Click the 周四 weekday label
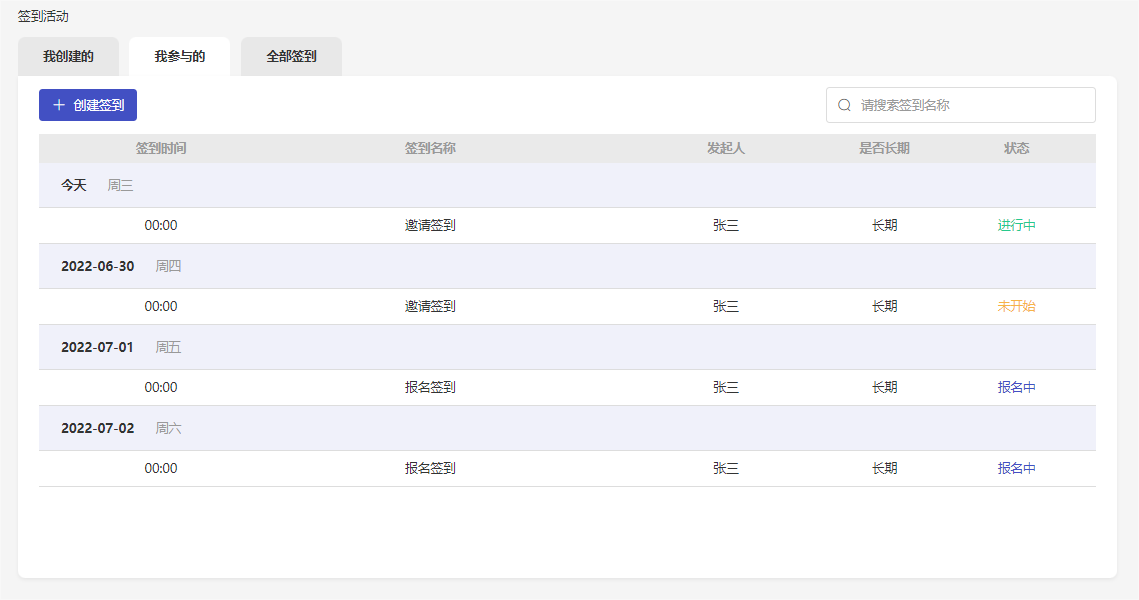 (169, 267)
